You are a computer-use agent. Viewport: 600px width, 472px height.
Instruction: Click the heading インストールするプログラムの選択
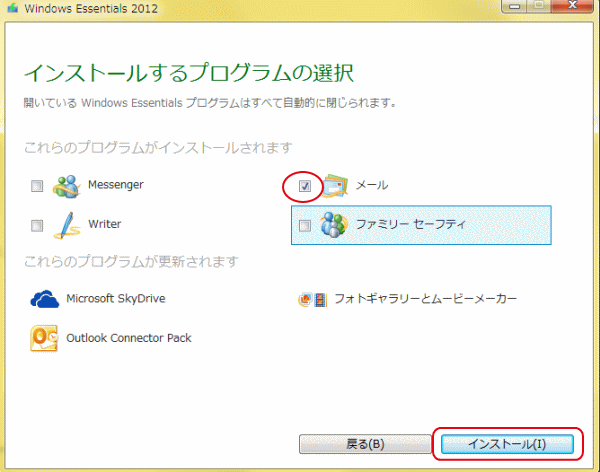pos(189,73)
